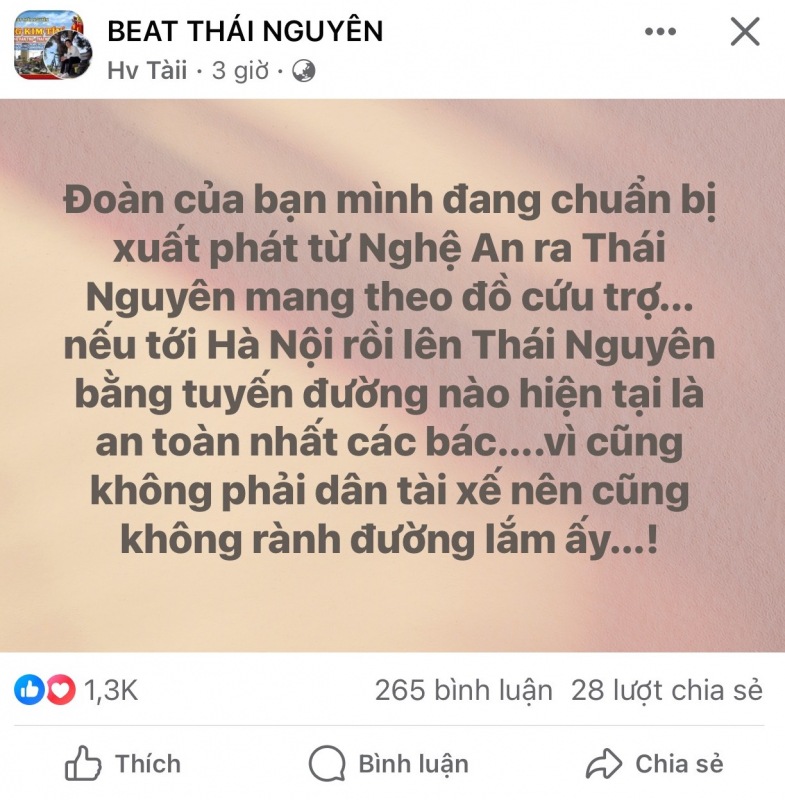The image size is (785, 800).
Task: Click the globe public-audience icon
Action: tap(303, 71)
